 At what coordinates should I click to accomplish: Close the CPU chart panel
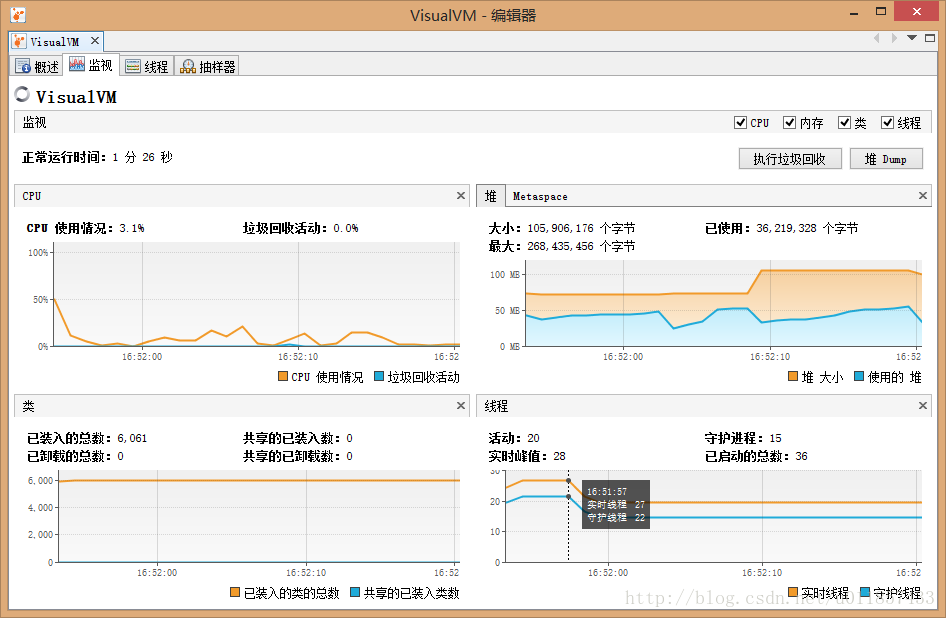(x=461, y=196)
